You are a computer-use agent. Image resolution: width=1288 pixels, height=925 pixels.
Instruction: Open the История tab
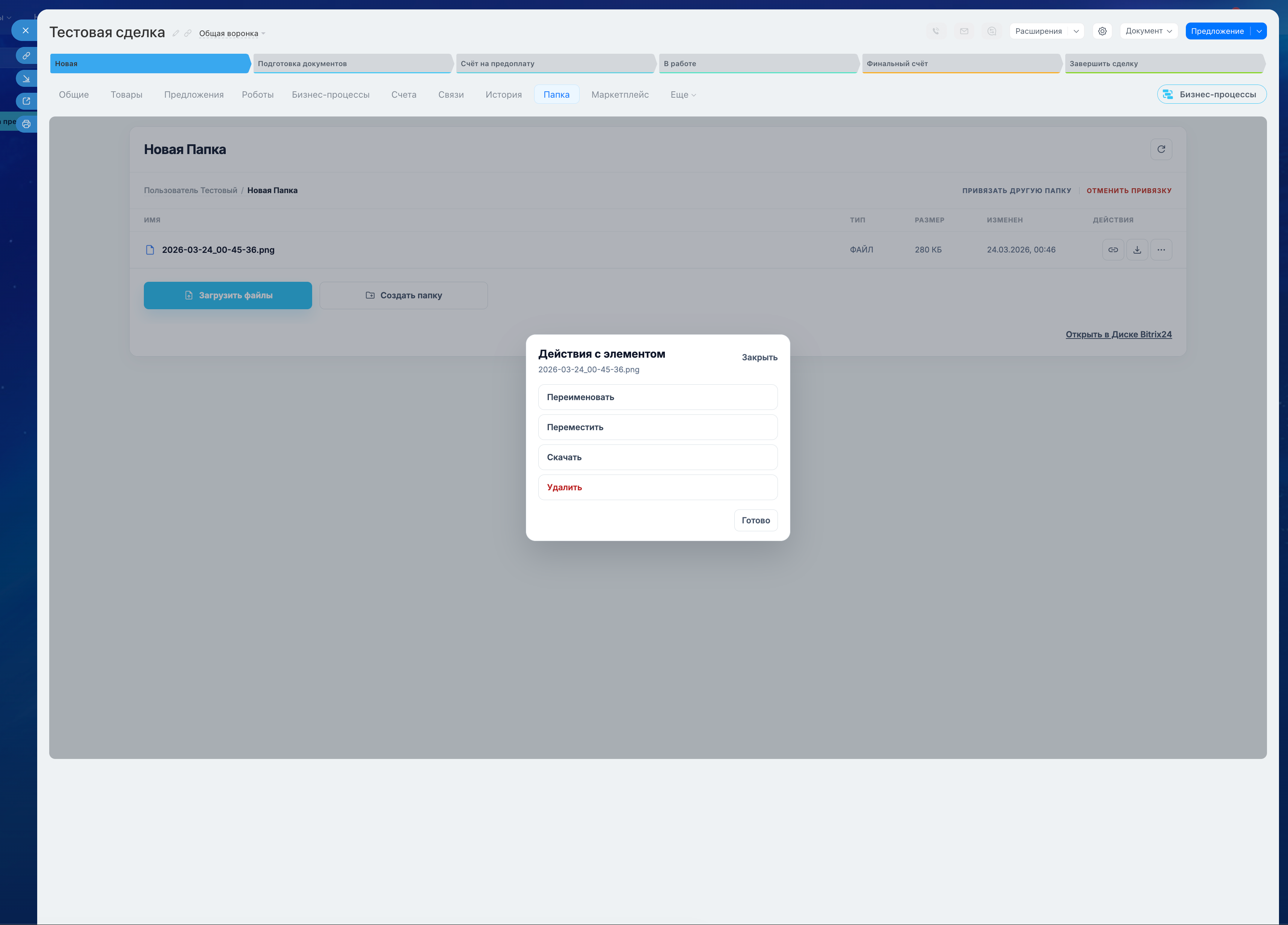click(x=503, y=95)
